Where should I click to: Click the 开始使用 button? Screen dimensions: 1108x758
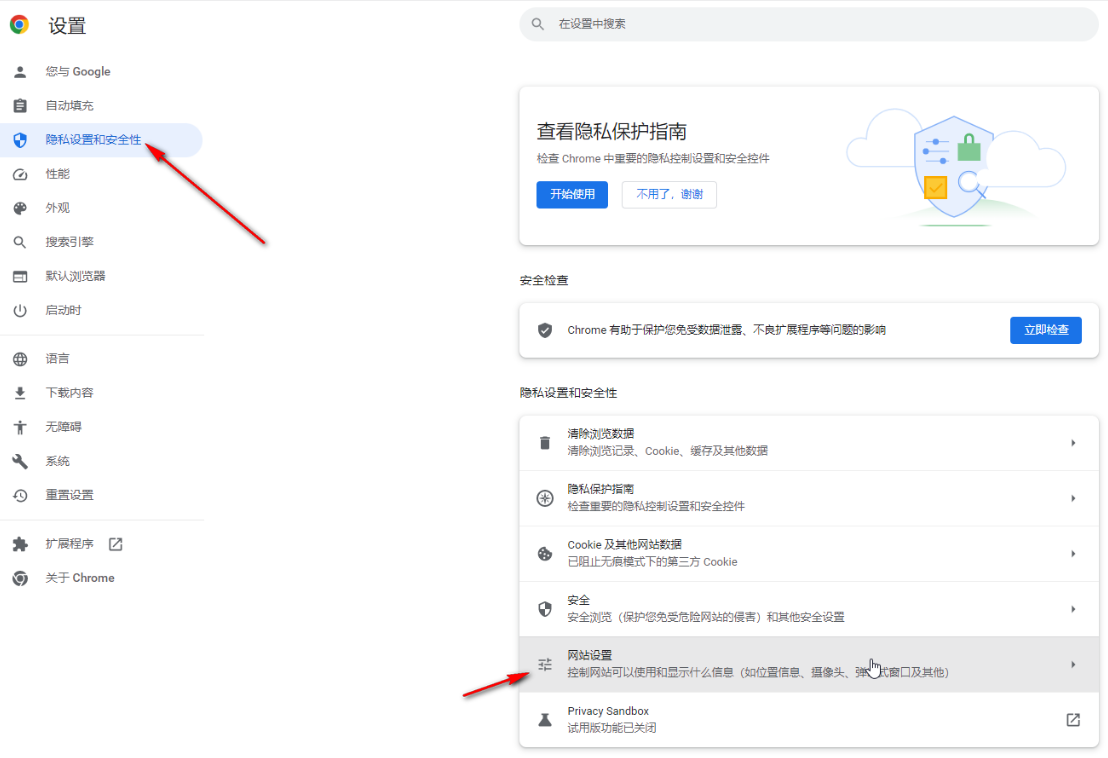click(x=572, y=194)
